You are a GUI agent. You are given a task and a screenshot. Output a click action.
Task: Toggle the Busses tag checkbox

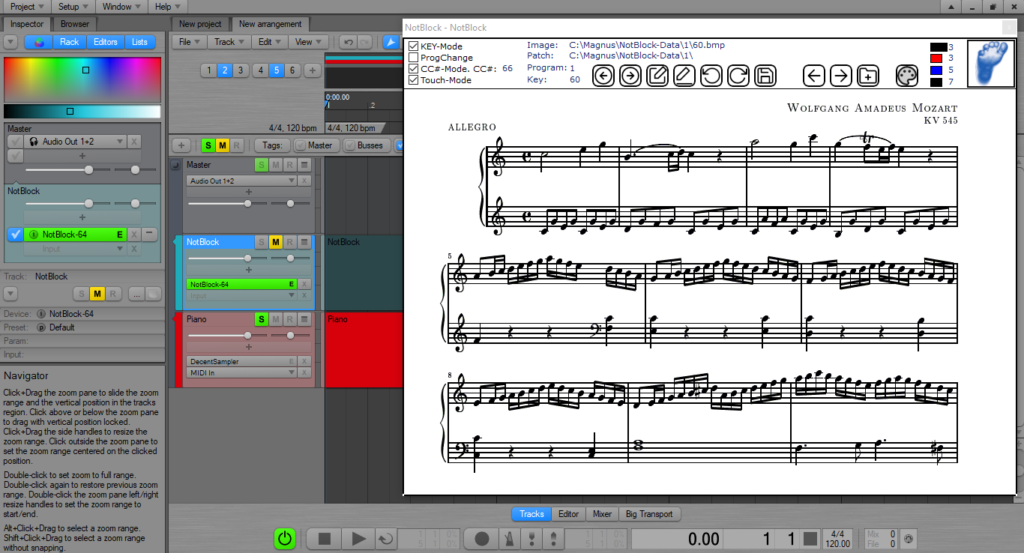(350, 146)
